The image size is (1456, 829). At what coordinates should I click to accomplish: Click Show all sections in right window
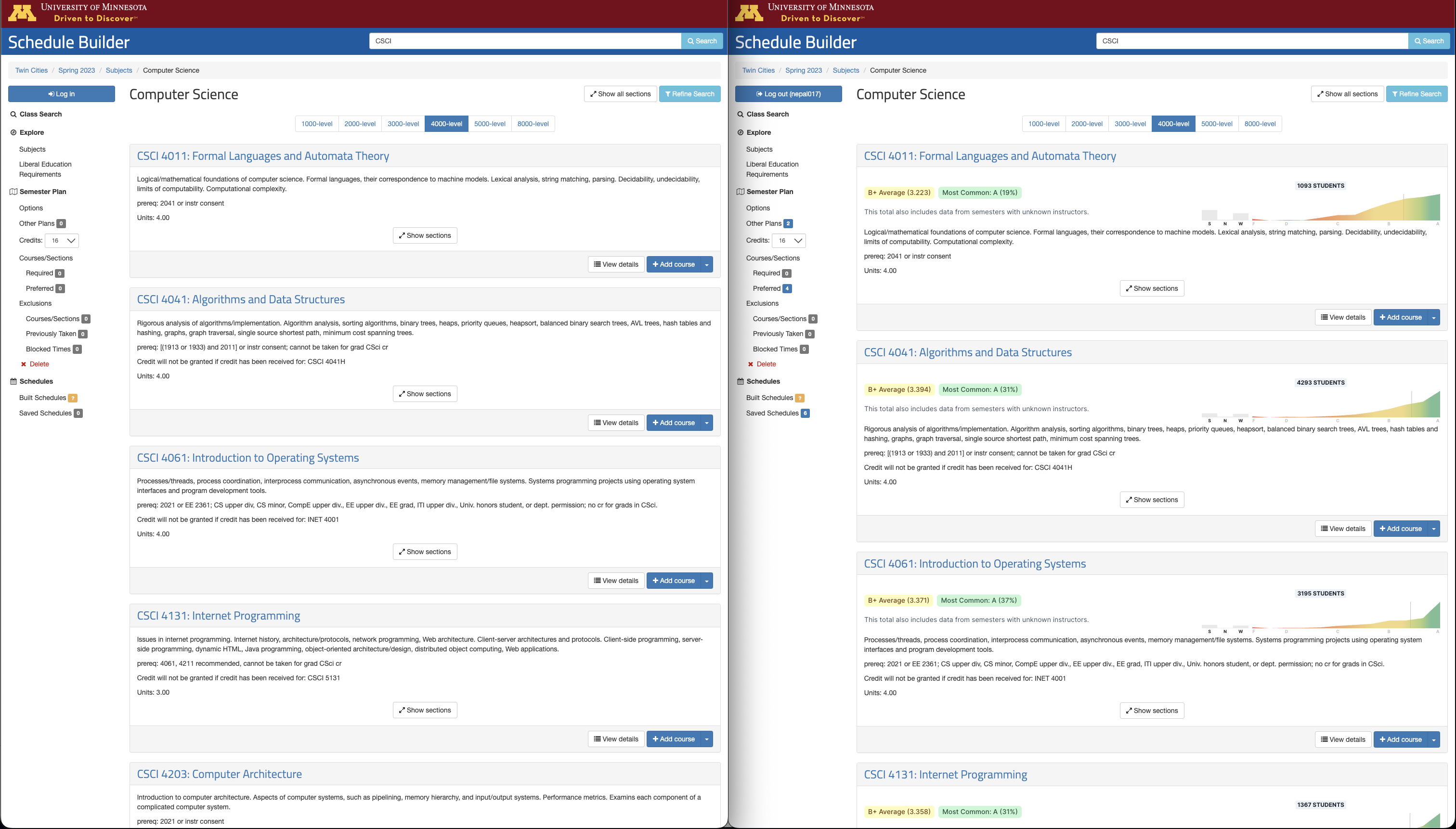pyautogui.click(x=1347, y=94)
